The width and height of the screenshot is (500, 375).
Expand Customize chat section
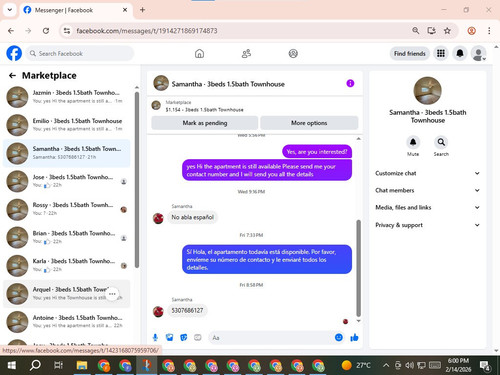pyautogui.click(x=427, y=173)
